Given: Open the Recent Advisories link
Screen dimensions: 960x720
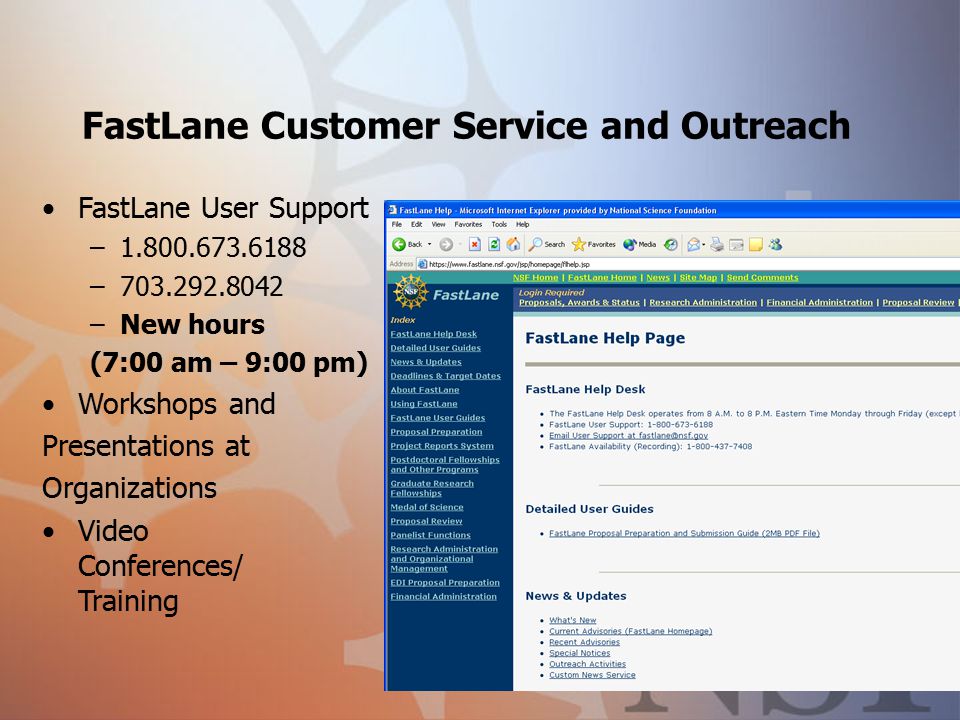Looking at the screenshot, I should point(584,642).
